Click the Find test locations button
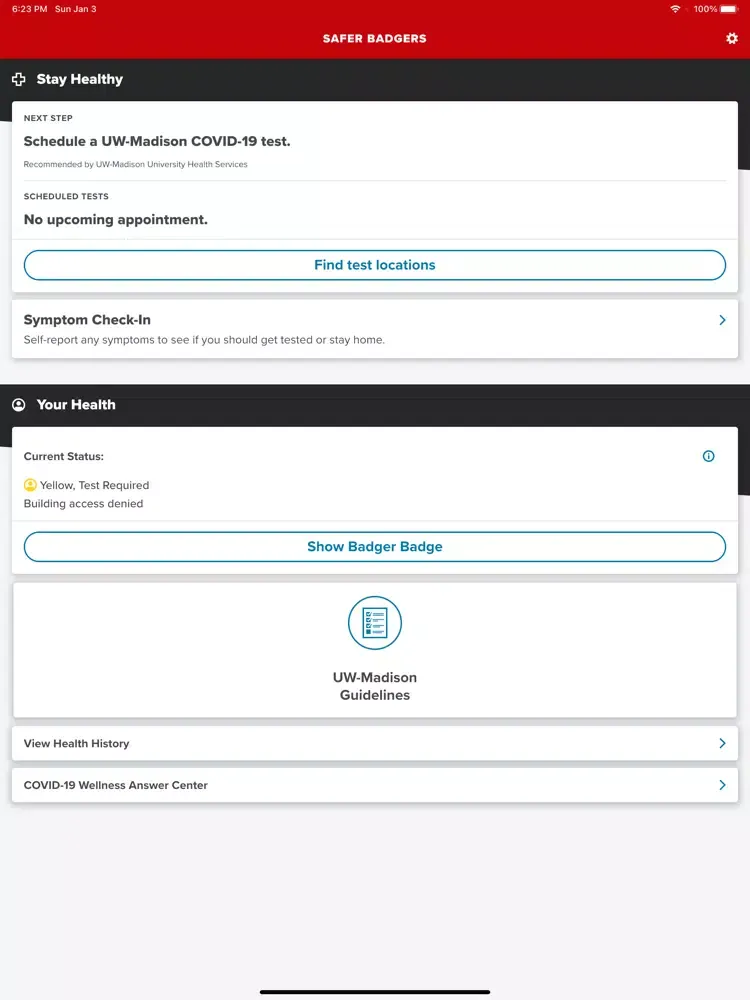Viewport: 750px width, 1000px height. (375, 265)
